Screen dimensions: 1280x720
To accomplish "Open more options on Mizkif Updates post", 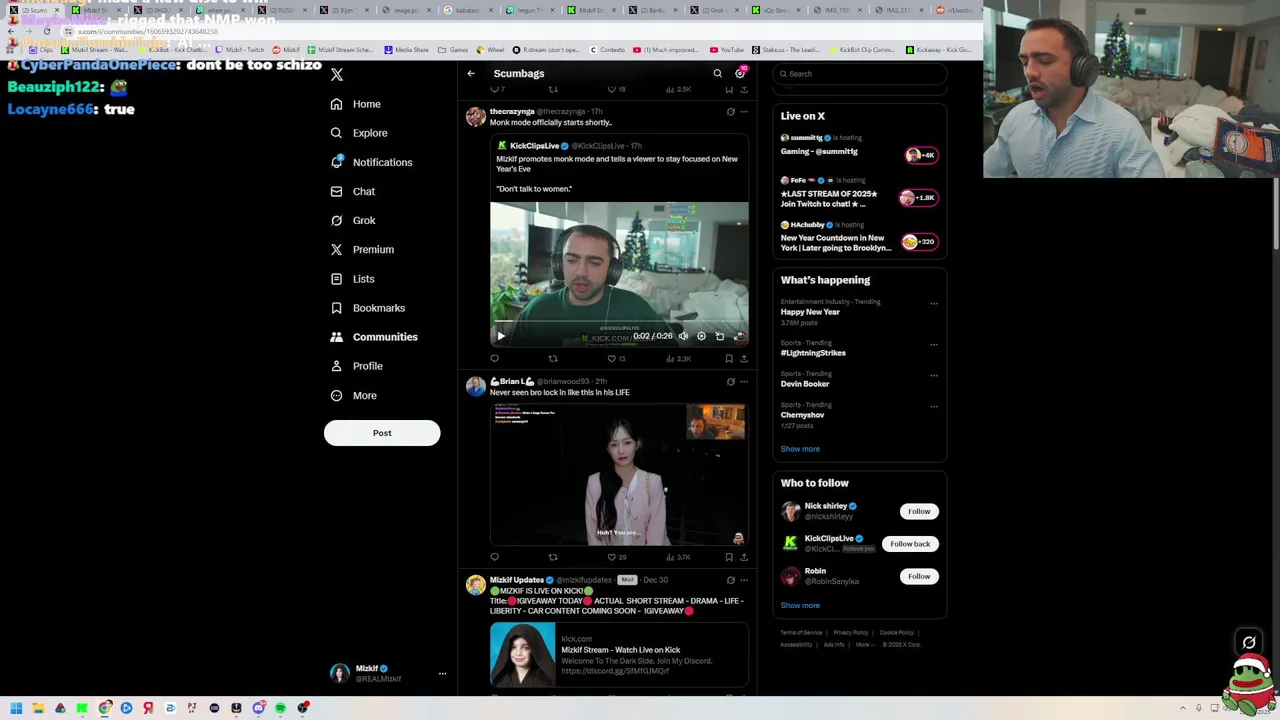I will tap(744, 580).
